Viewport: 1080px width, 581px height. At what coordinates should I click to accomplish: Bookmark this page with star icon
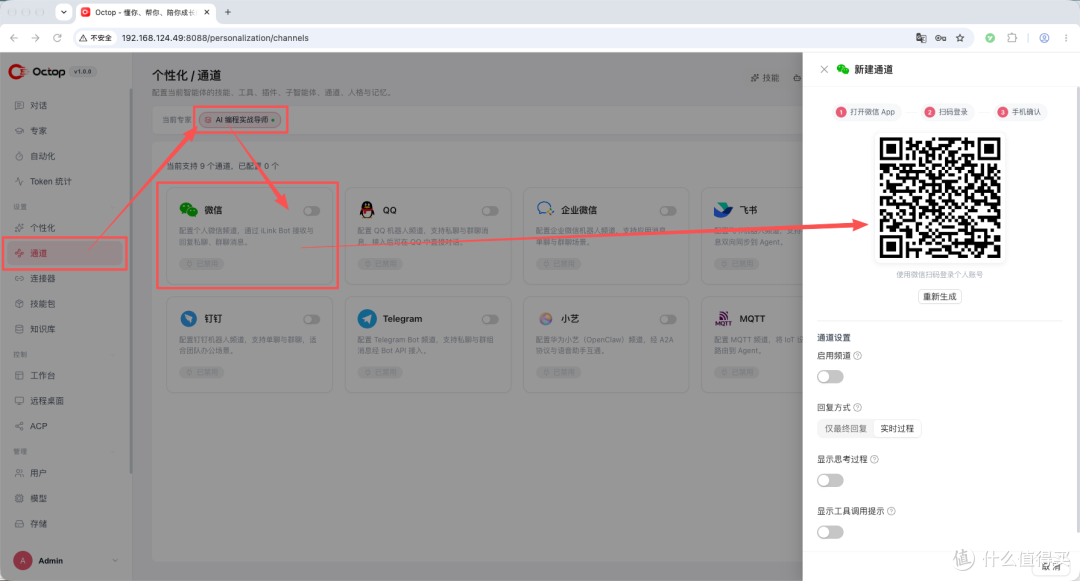(960, 38)
